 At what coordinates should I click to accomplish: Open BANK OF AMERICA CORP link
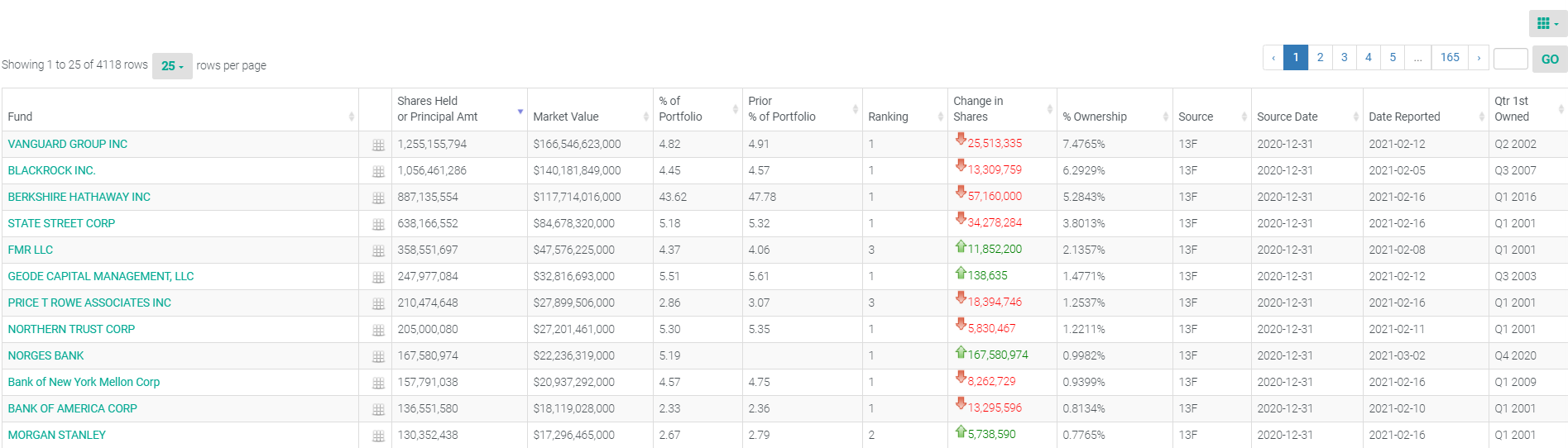73,408
